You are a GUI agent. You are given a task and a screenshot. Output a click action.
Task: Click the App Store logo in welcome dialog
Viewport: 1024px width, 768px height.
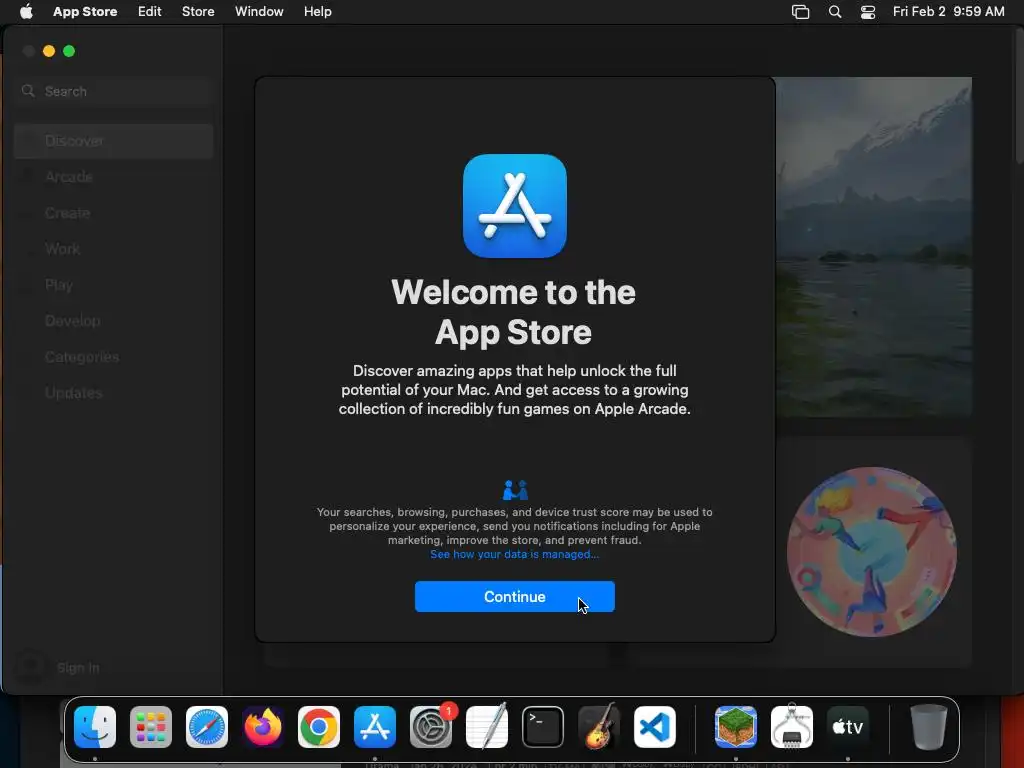pyautogui.click(x=515, y=206)
